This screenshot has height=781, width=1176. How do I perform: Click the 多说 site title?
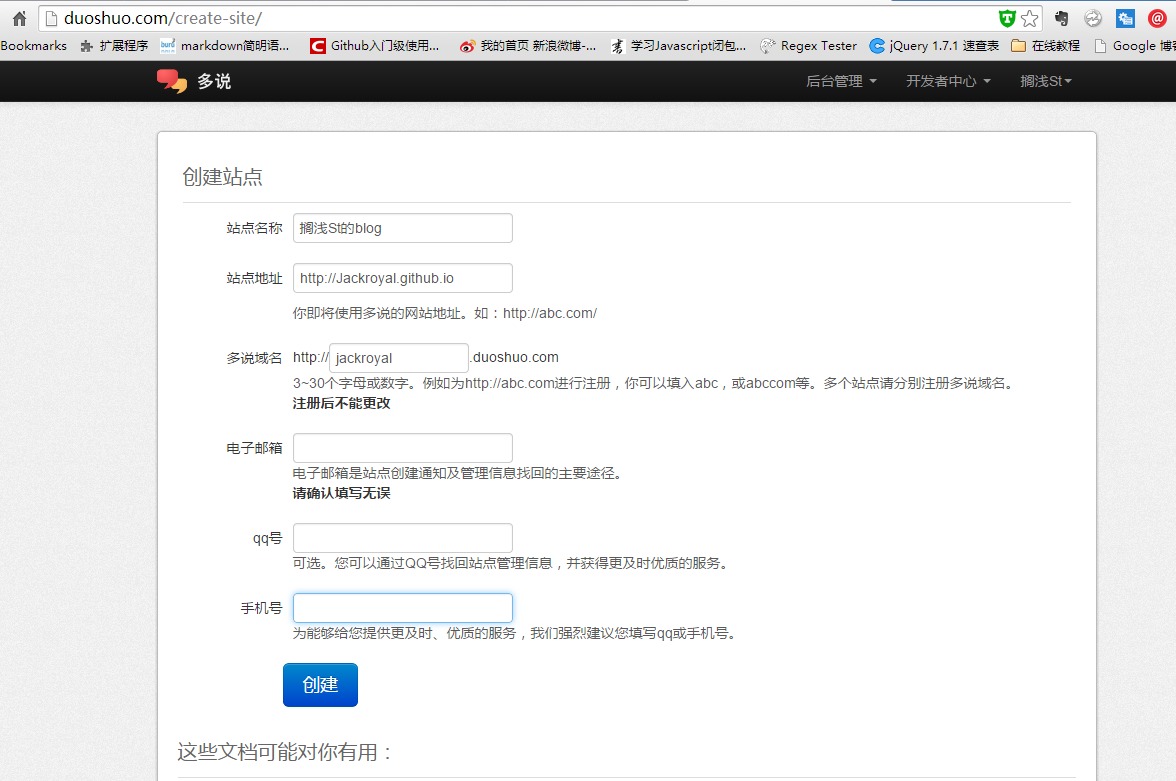pos(214,81)
